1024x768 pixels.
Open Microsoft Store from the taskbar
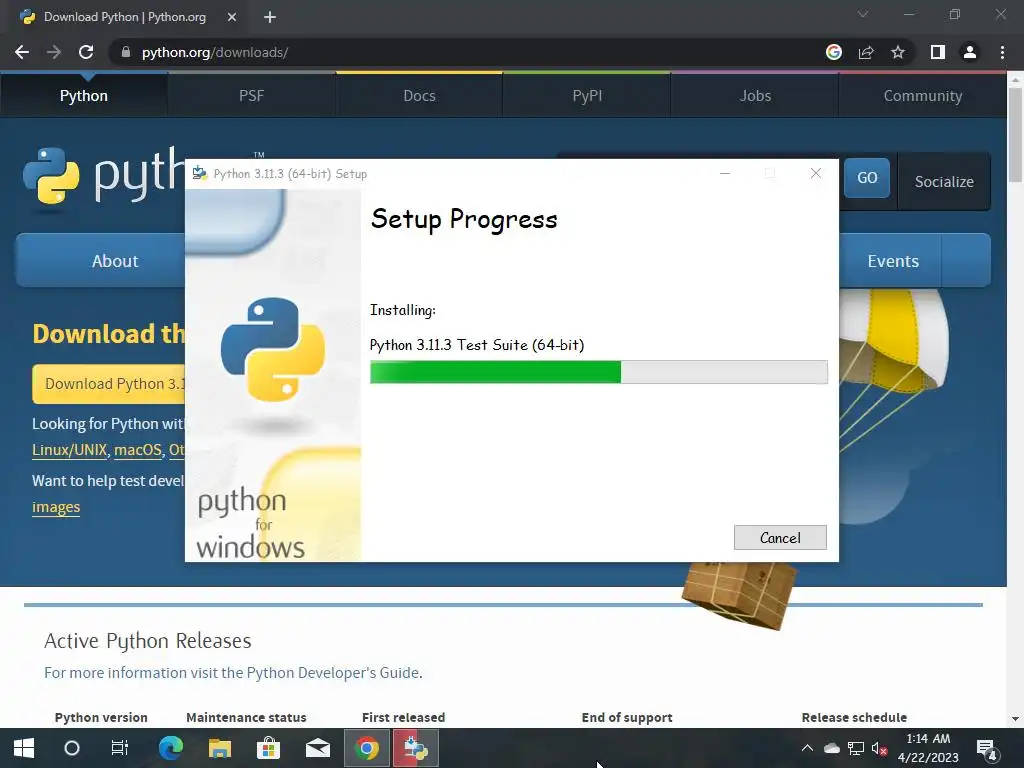tap(268, 748)
